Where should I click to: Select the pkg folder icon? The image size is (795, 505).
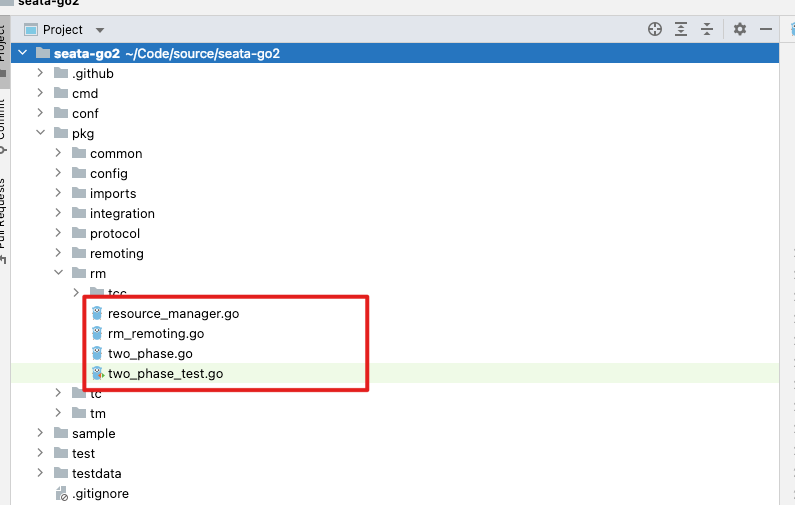click(x=61, y=133)
